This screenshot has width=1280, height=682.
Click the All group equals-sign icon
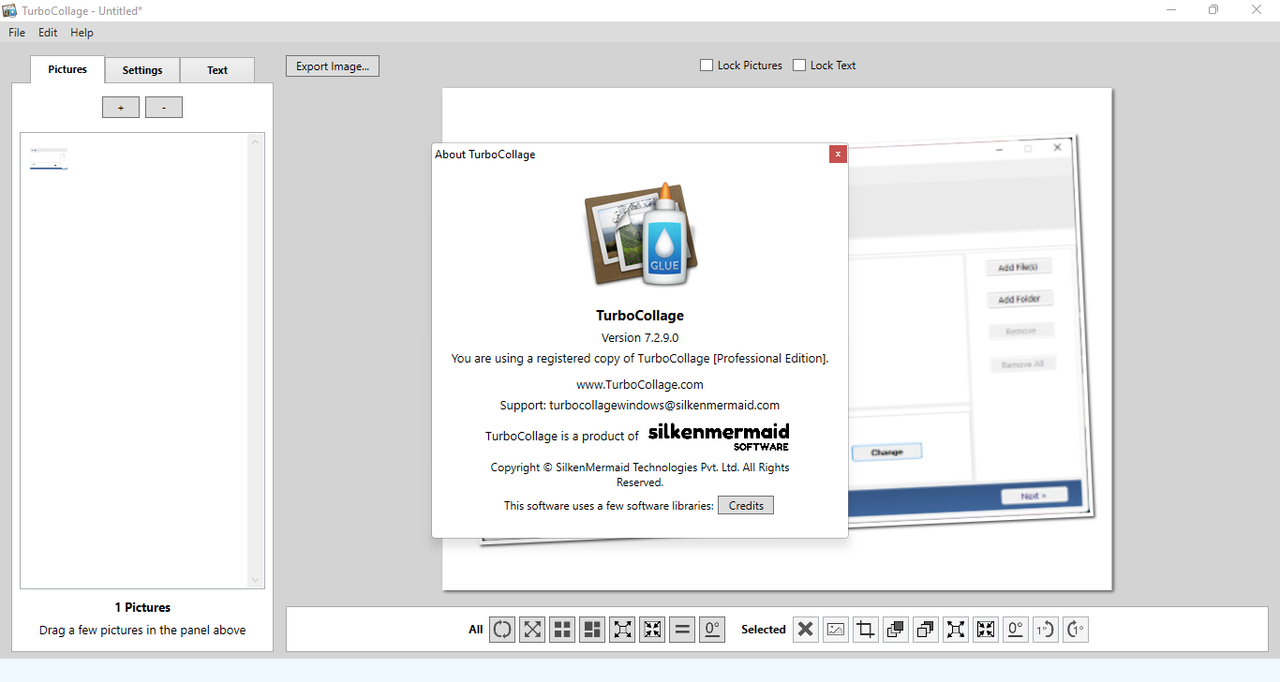point(682,629)
